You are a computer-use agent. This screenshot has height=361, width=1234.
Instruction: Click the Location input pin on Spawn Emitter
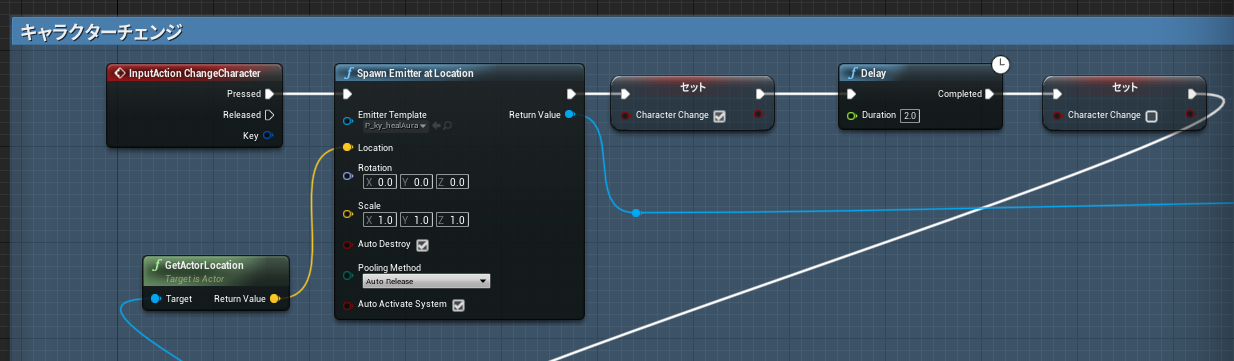(x=348, y=148)
